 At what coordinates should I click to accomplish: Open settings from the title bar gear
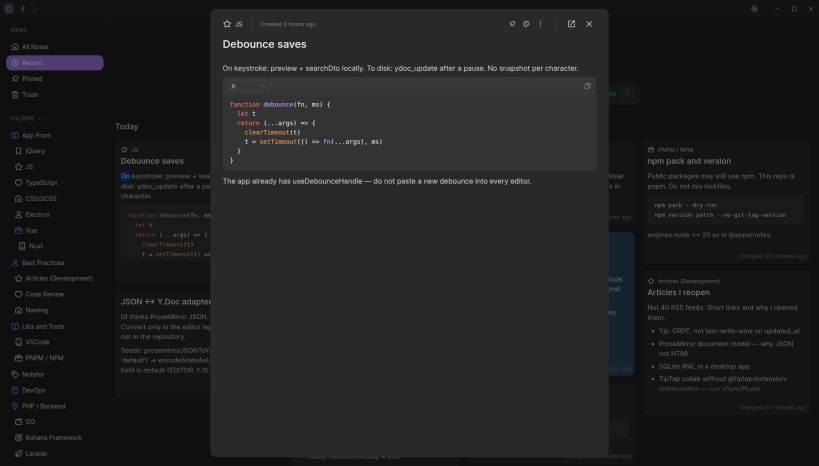point(754,9)
